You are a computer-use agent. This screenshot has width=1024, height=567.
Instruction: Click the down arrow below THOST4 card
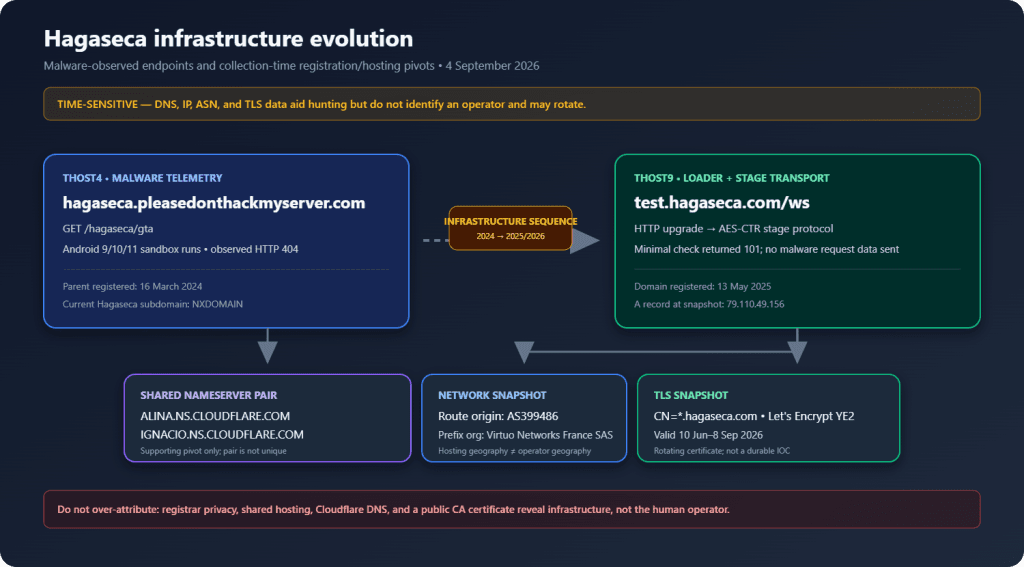coord(267,346)
